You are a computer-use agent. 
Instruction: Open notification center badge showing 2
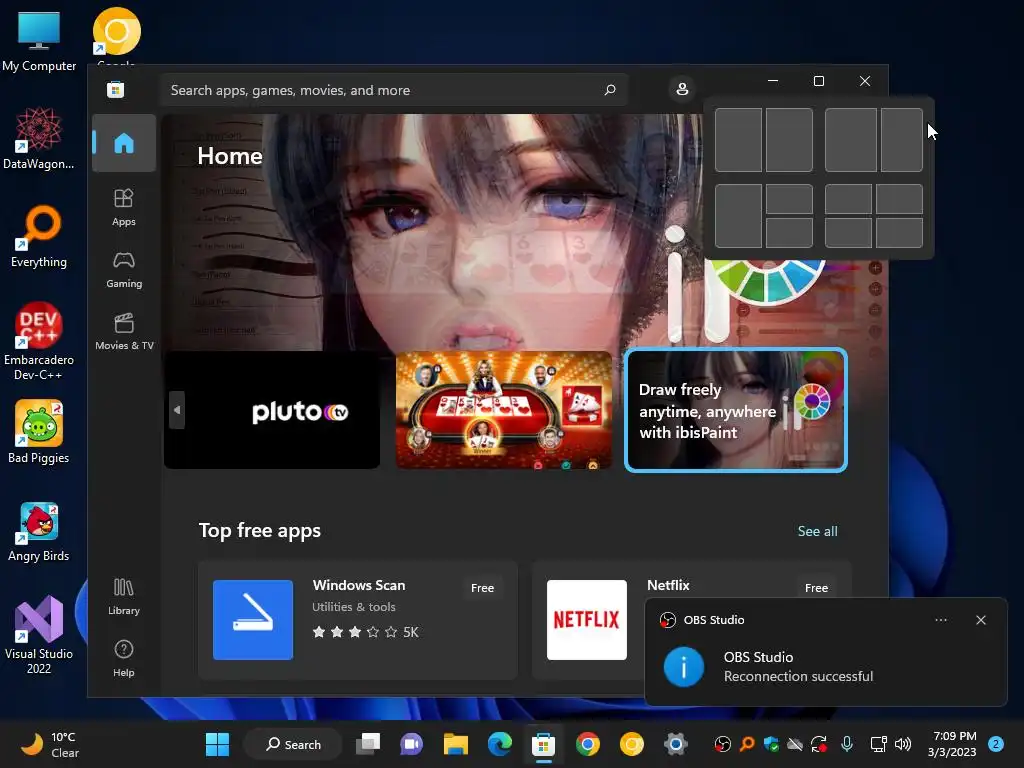click(996, 744)
